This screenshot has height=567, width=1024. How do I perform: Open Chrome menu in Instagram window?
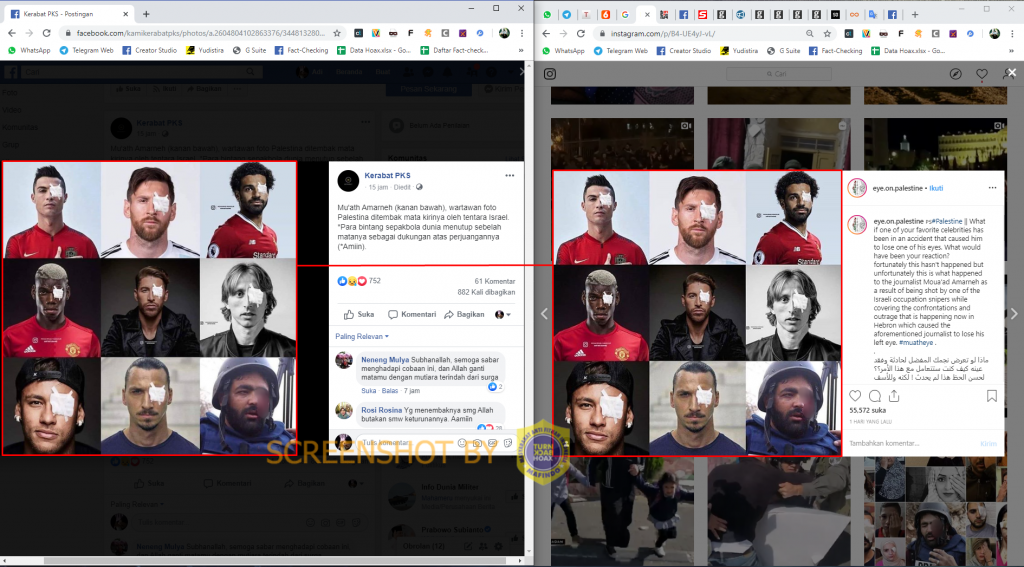tap(1012, 33)
